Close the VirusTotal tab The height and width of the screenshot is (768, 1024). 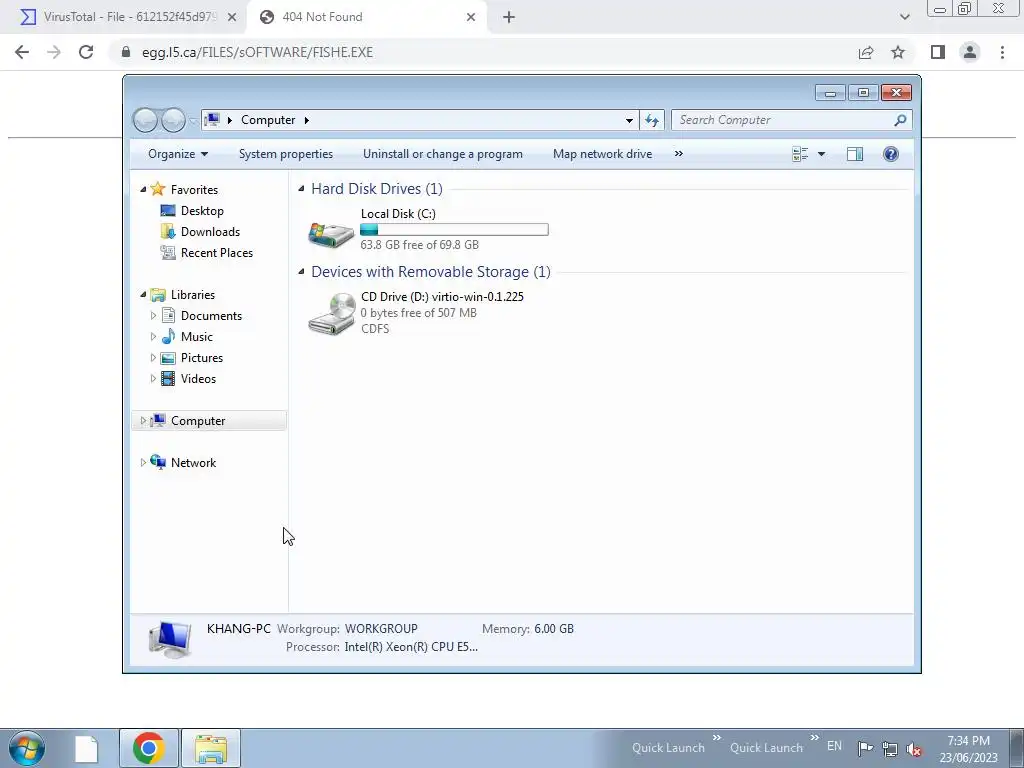[x=232, y=18]
